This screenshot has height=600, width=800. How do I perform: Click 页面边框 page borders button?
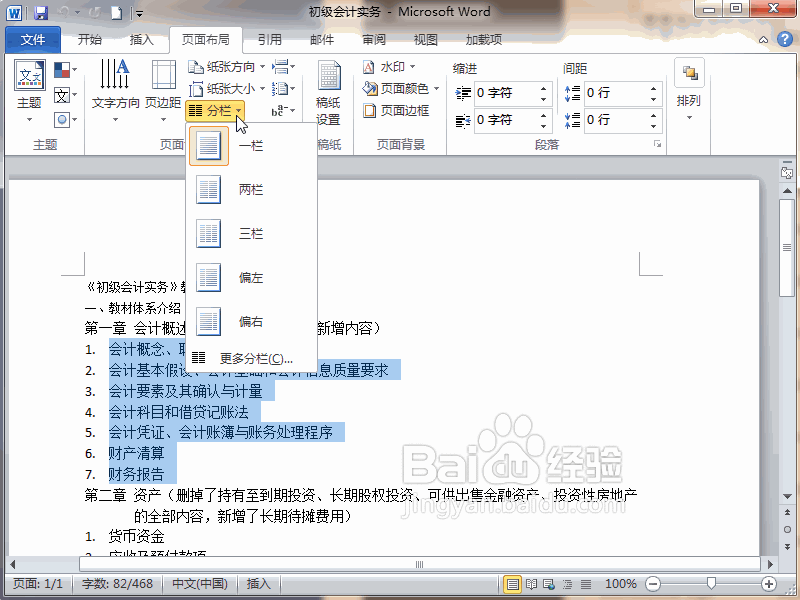[396, 110]
